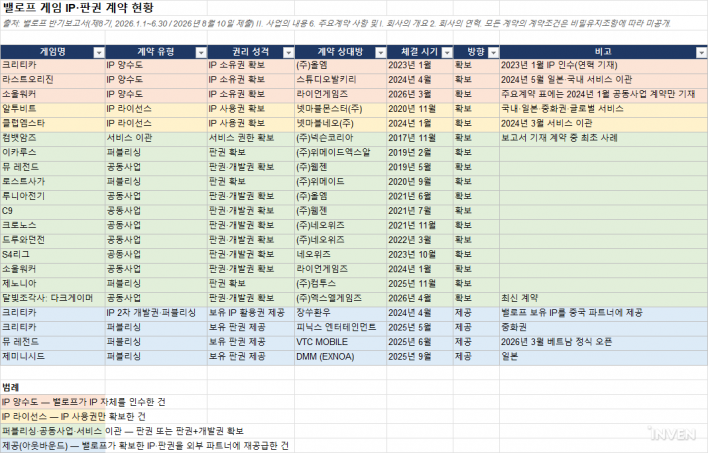The width and height of the screenshot is (708, 453).
Task: Select the note 2026년 3월 베트남 정식 오픈
Action: pos(603,342)
